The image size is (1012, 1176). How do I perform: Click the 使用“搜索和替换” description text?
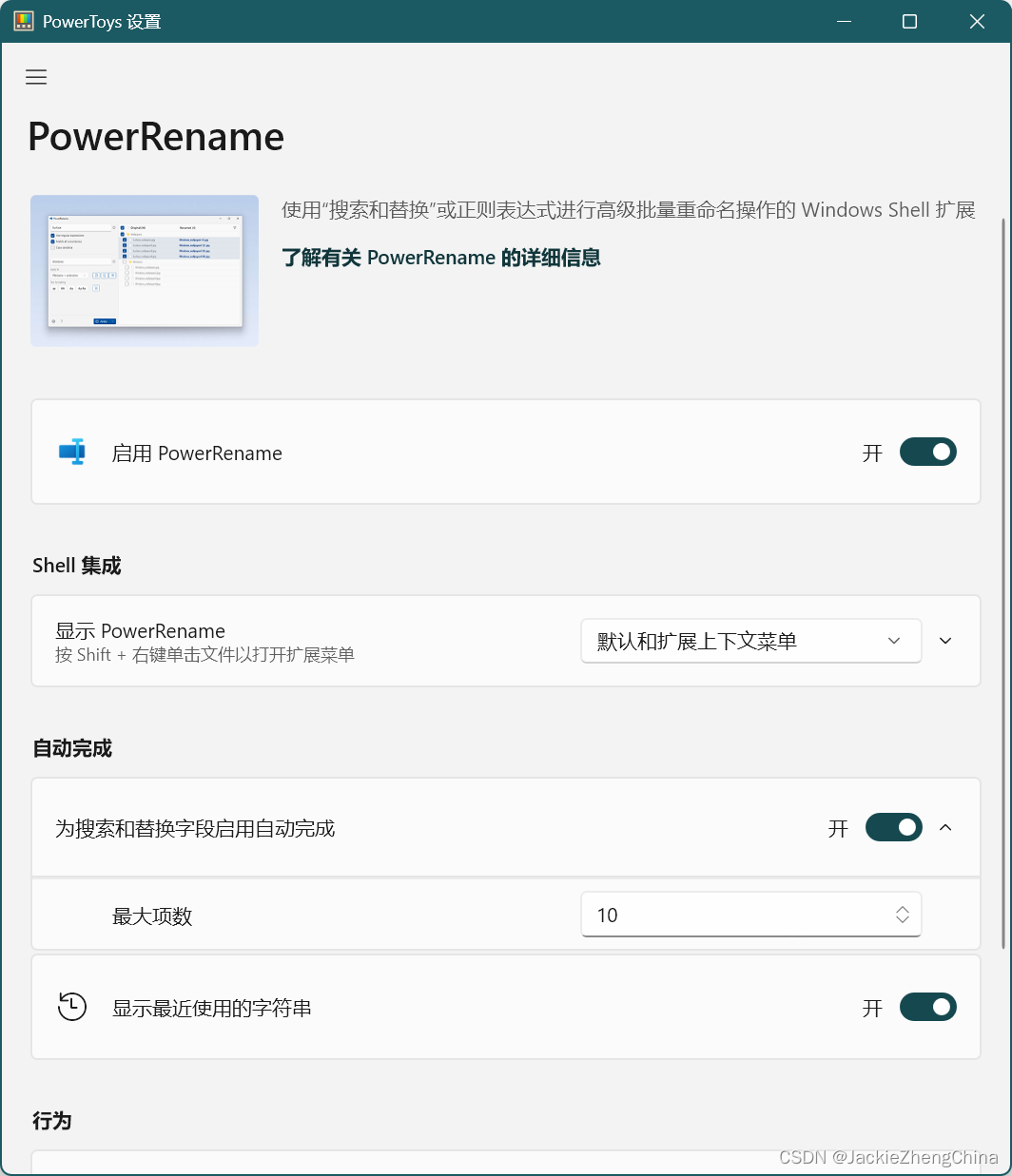coord(629,210)
